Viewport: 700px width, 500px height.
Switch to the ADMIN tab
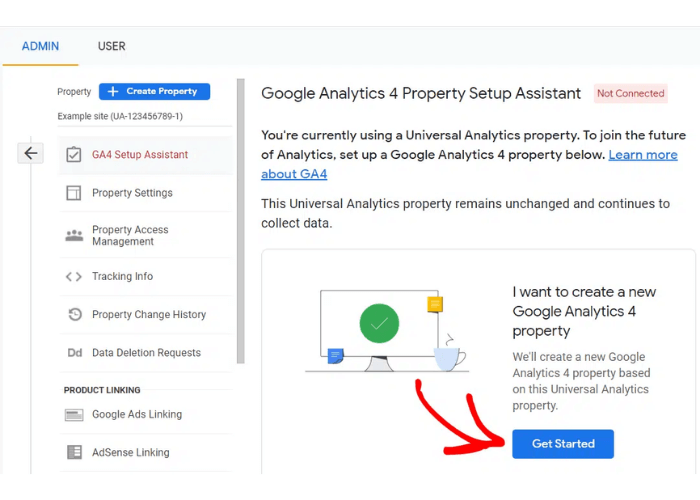tap(40, 46)
